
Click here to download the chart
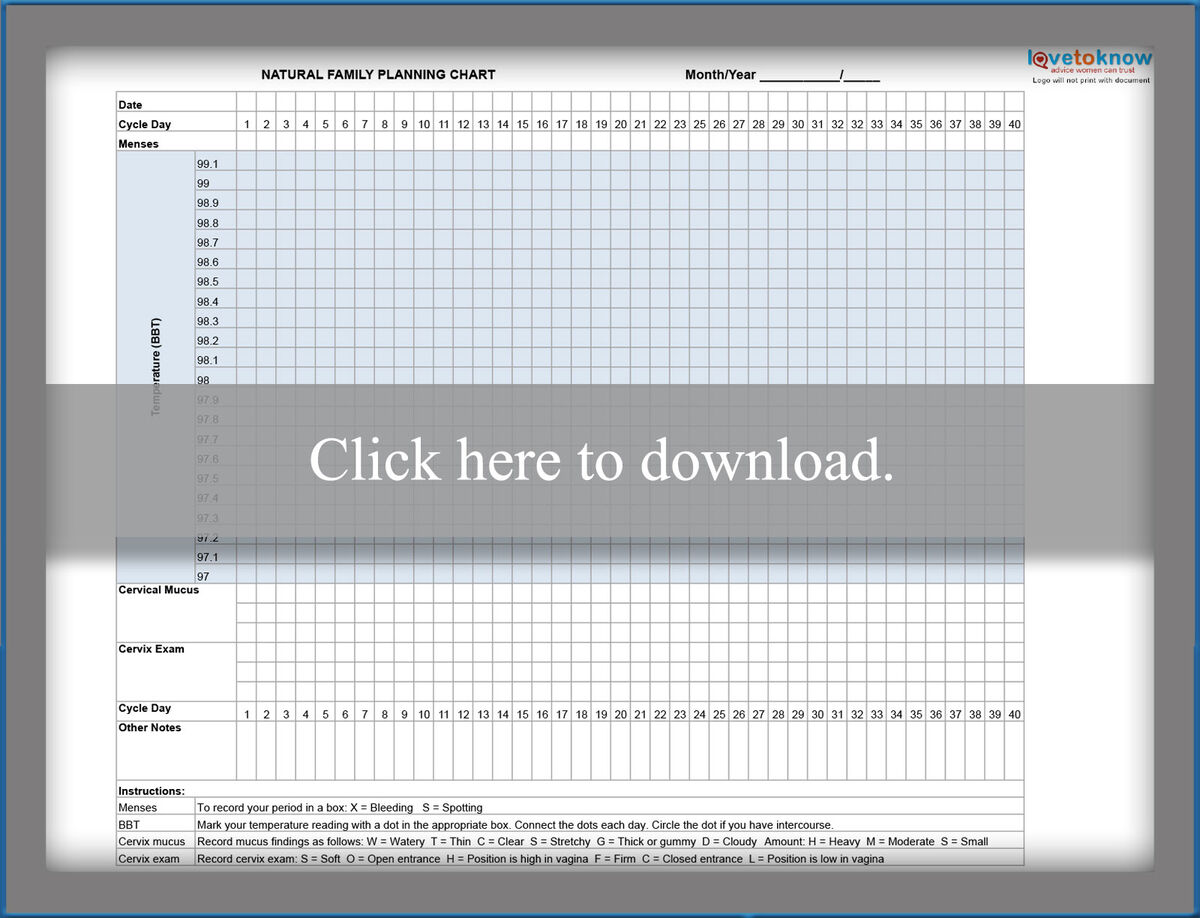tap(600, 460)
